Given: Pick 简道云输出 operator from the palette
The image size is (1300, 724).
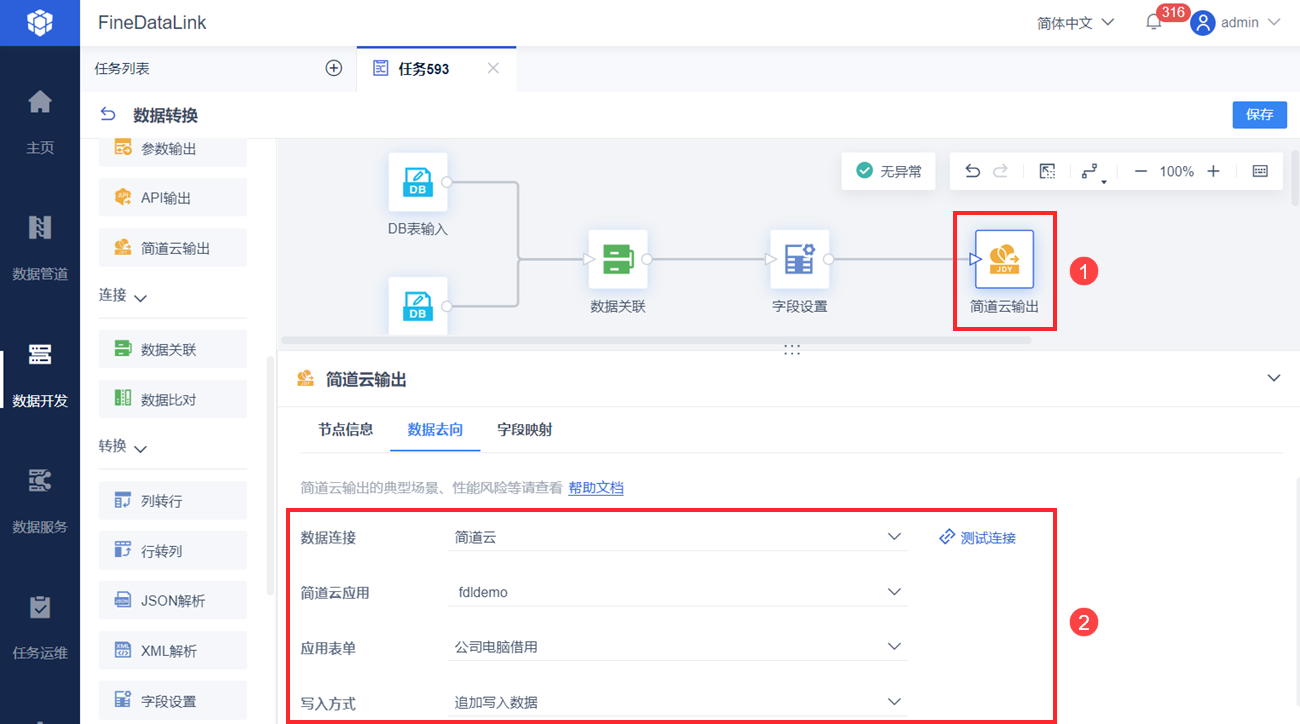Looking at the screenshot, I should [173, 247].
